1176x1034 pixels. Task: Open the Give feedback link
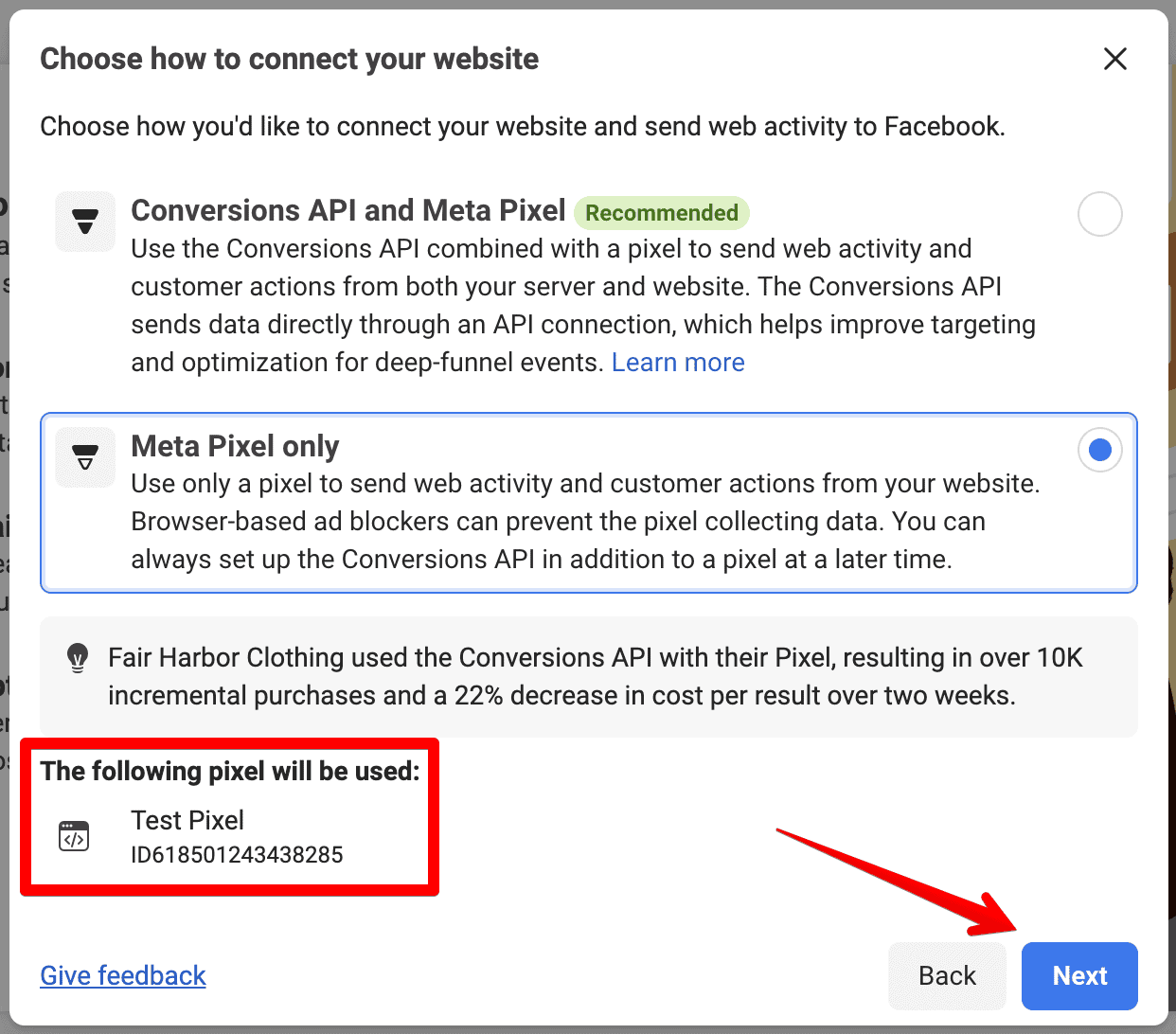(122, 975)
